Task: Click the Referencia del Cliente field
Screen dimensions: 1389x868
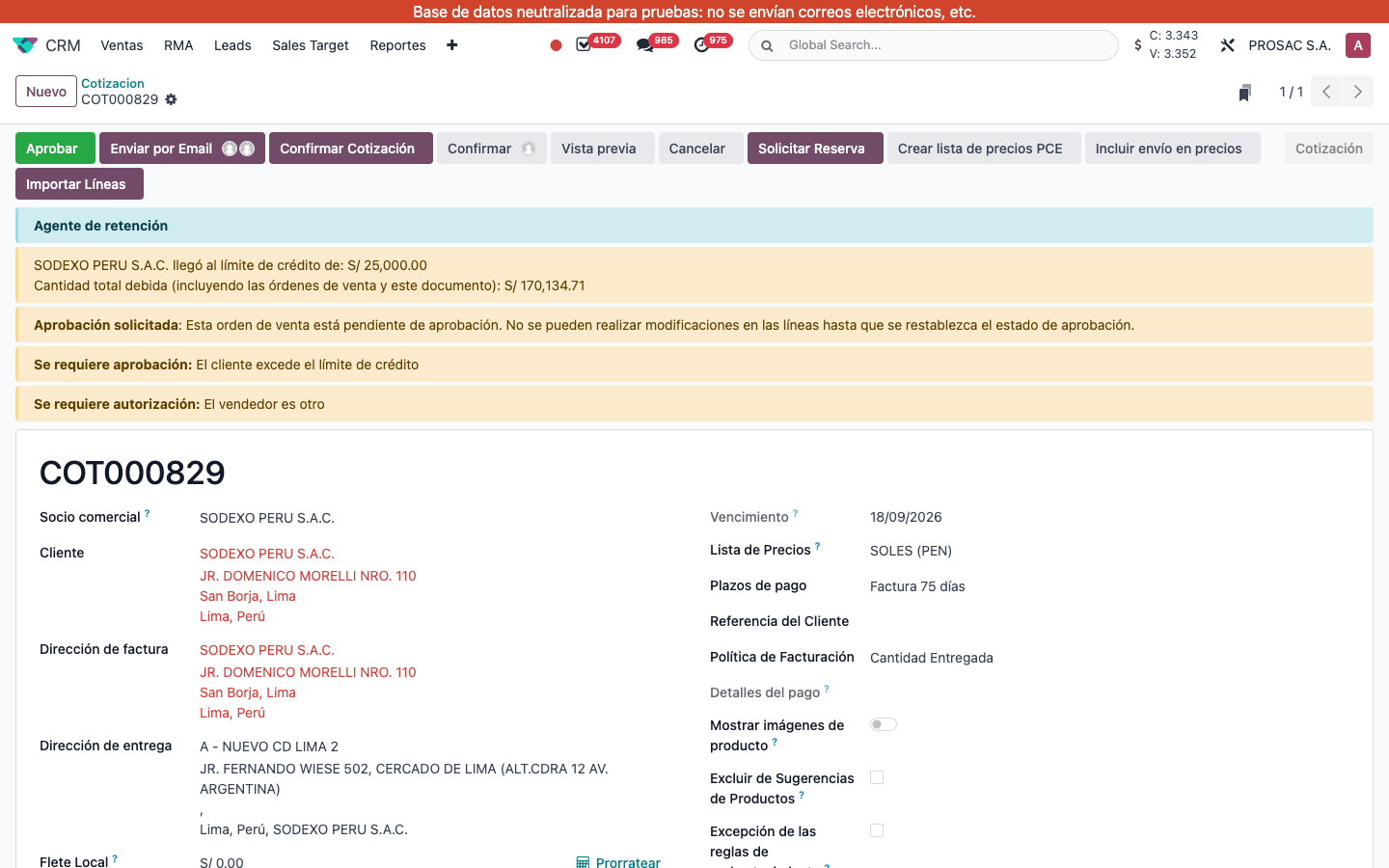Action: pos(1109,621)
